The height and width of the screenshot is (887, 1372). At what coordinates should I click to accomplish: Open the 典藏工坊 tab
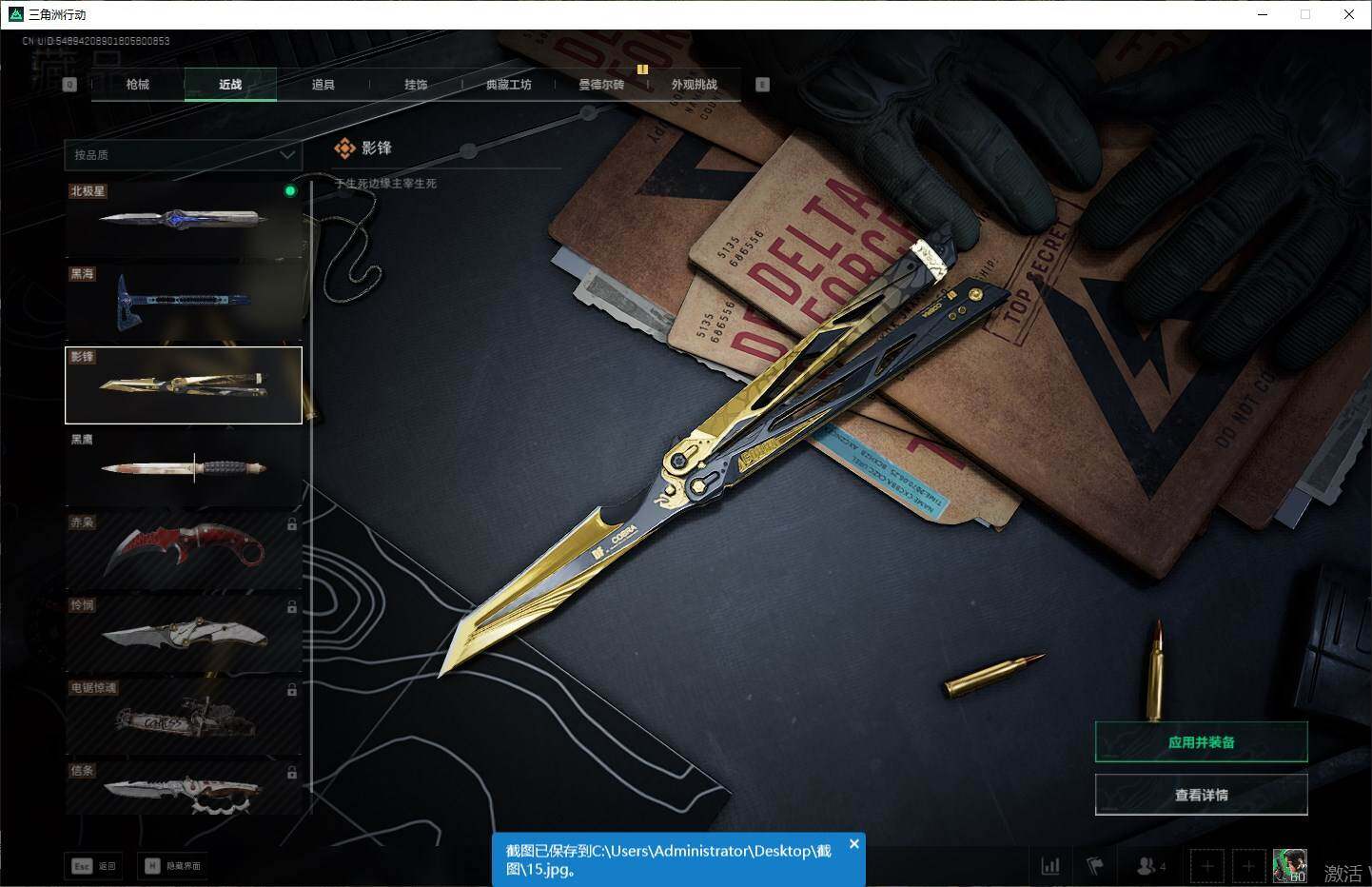point(509,85)
